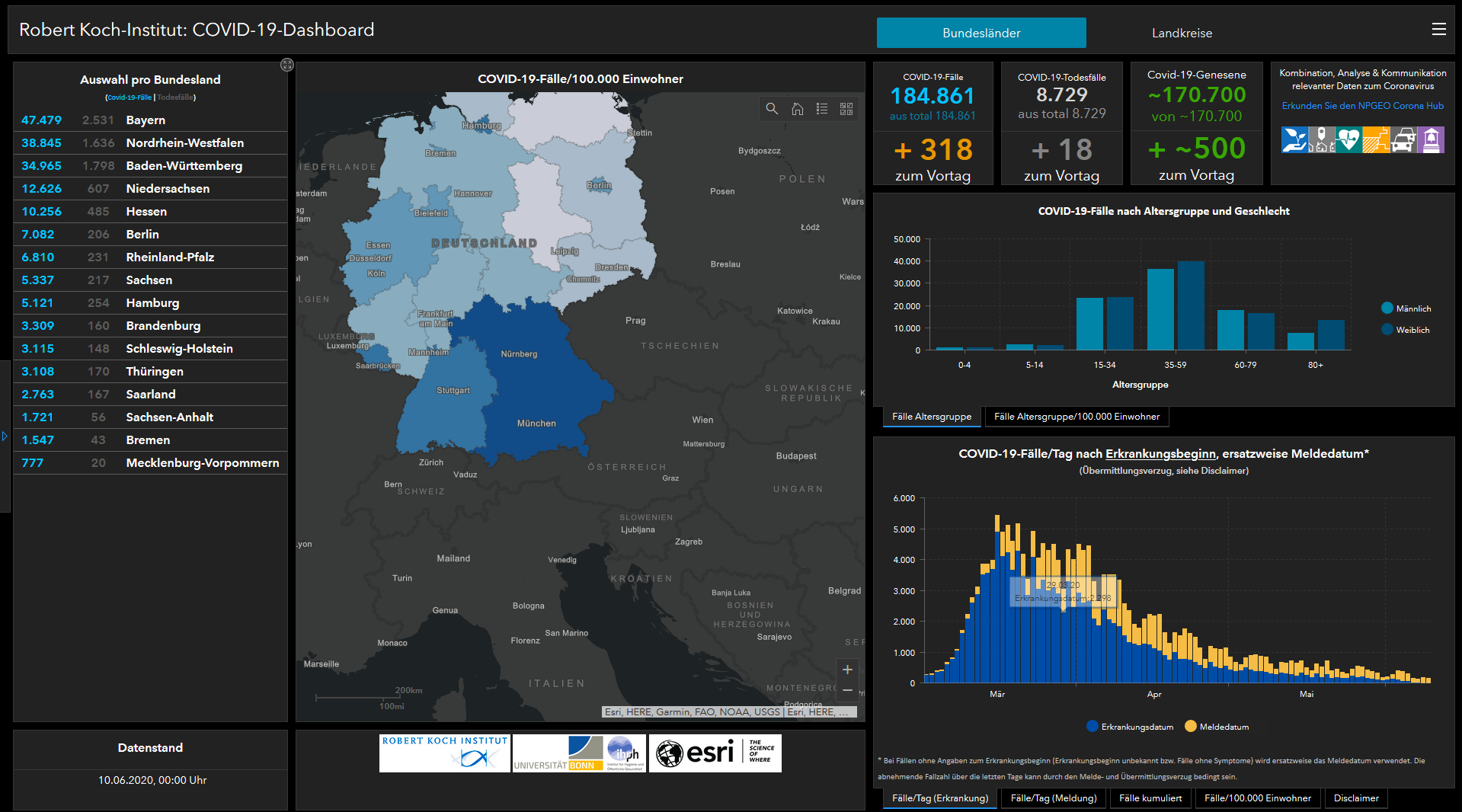Open the basemap gallery grid icon
Screen dimensions: 1462x812
pos(846,109)
